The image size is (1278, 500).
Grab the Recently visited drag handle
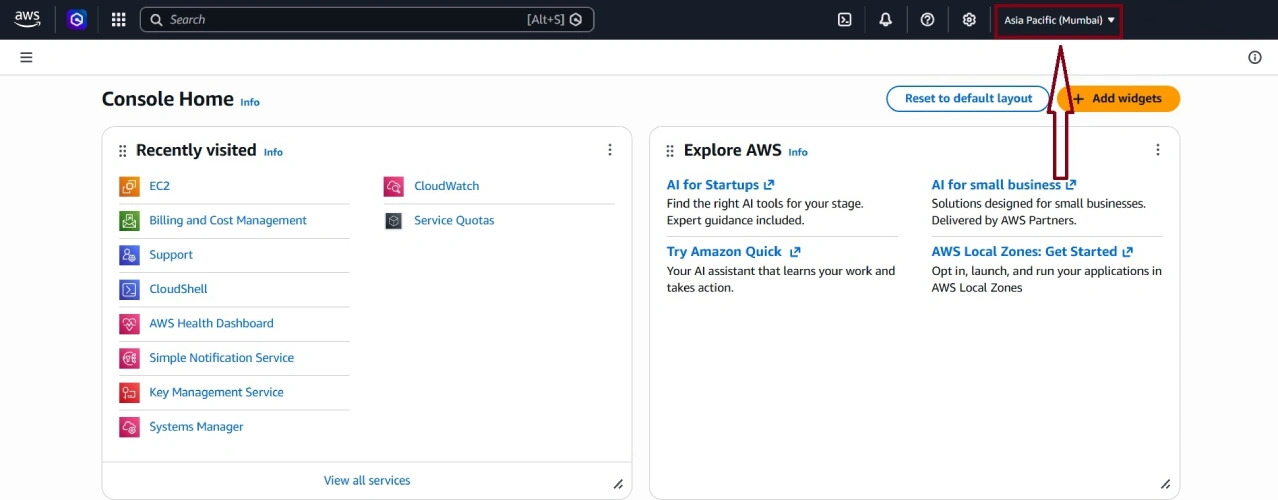123,151
